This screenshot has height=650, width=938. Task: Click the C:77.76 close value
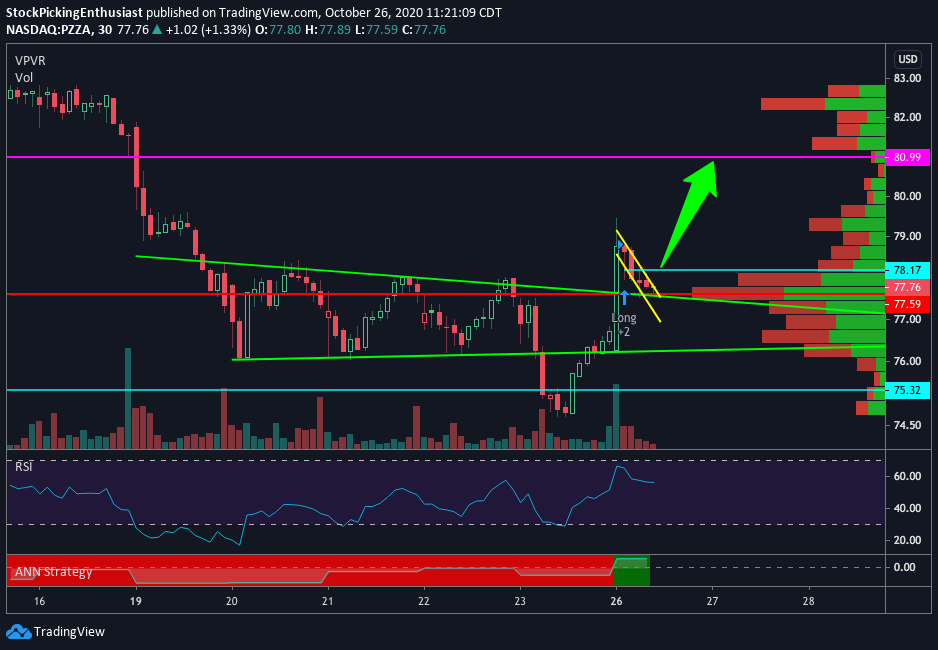point(424,29)
